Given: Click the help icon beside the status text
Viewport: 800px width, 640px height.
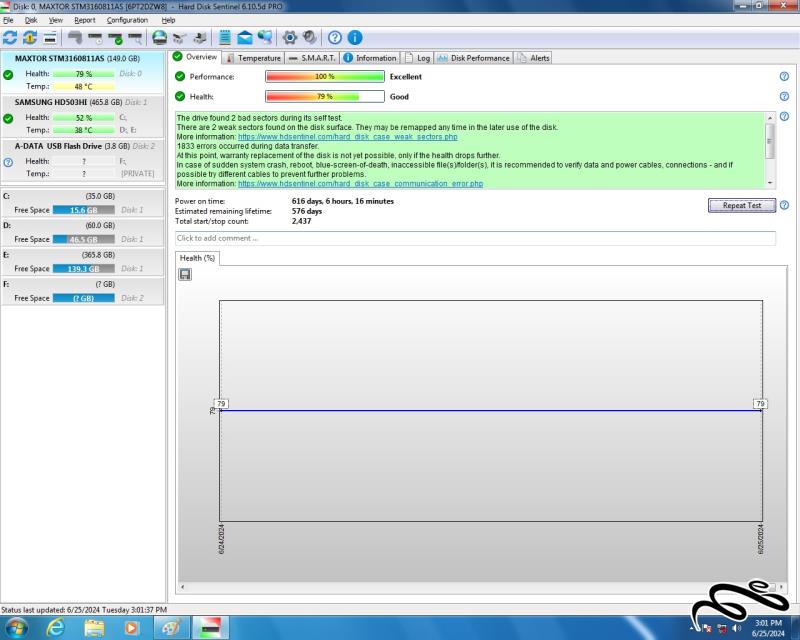Looking at the screenshot, I should click(x=784, y=116).
